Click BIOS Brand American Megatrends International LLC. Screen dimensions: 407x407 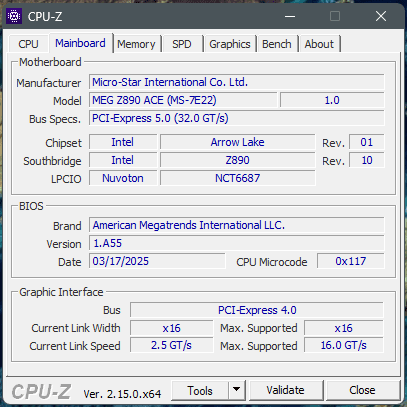click(237, 225)
